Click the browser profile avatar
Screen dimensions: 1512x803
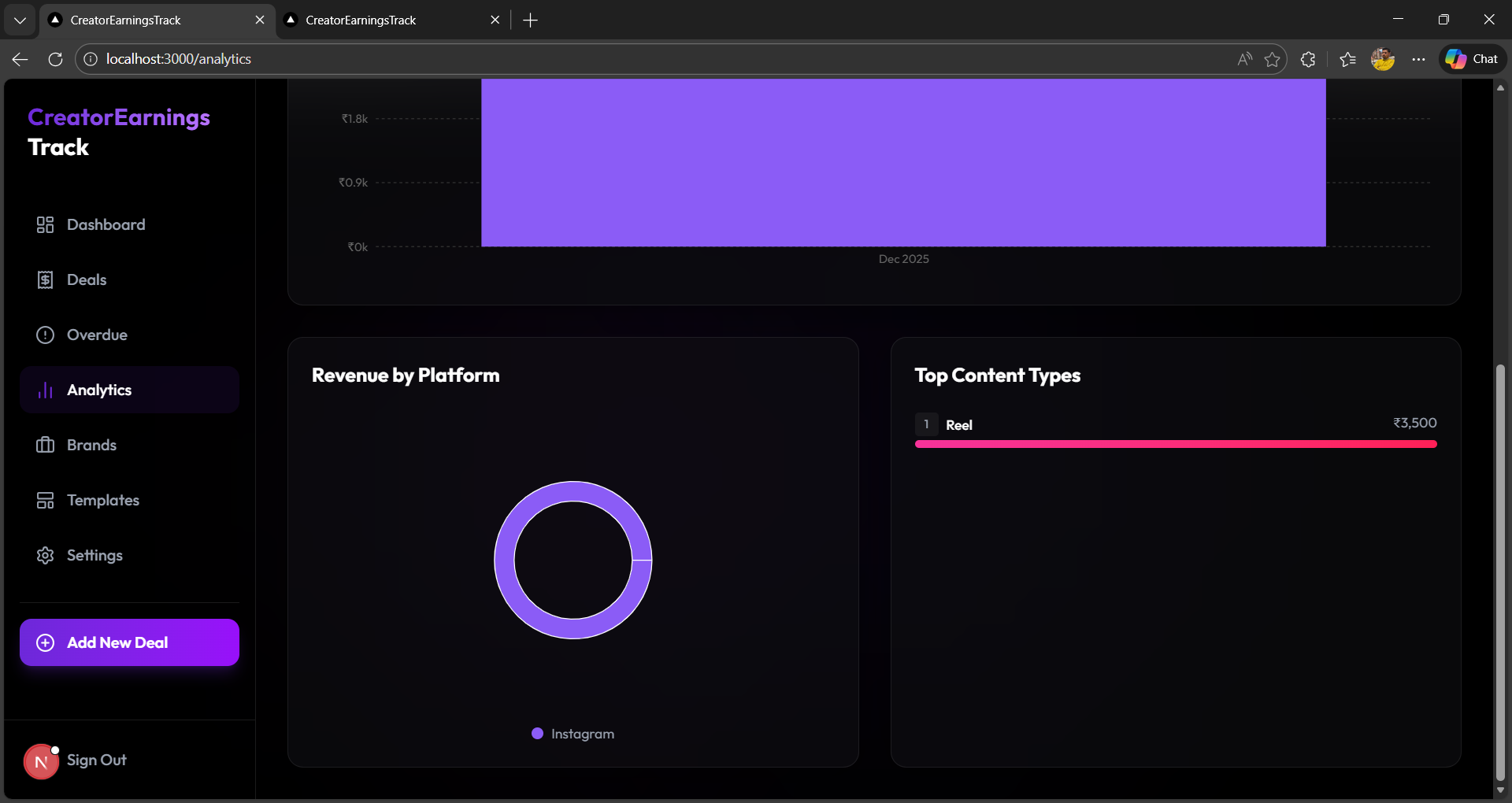click(1383, 58)
